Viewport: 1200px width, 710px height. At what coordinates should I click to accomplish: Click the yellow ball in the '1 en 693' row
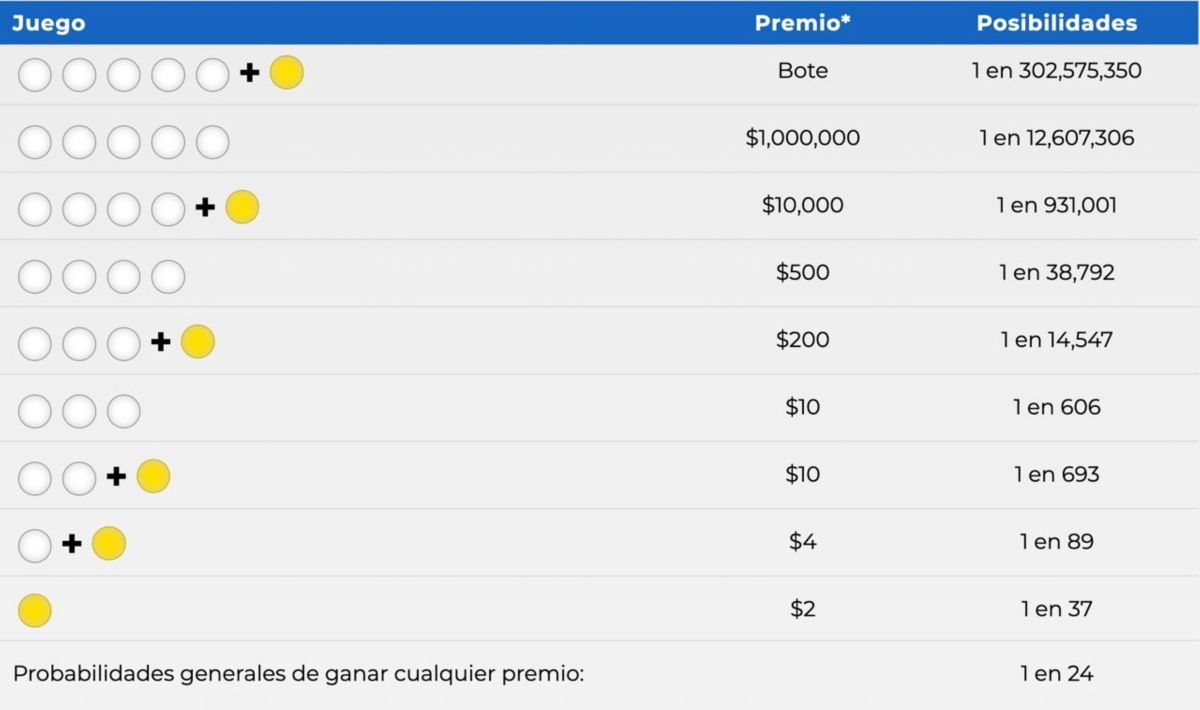coord(153,477)
